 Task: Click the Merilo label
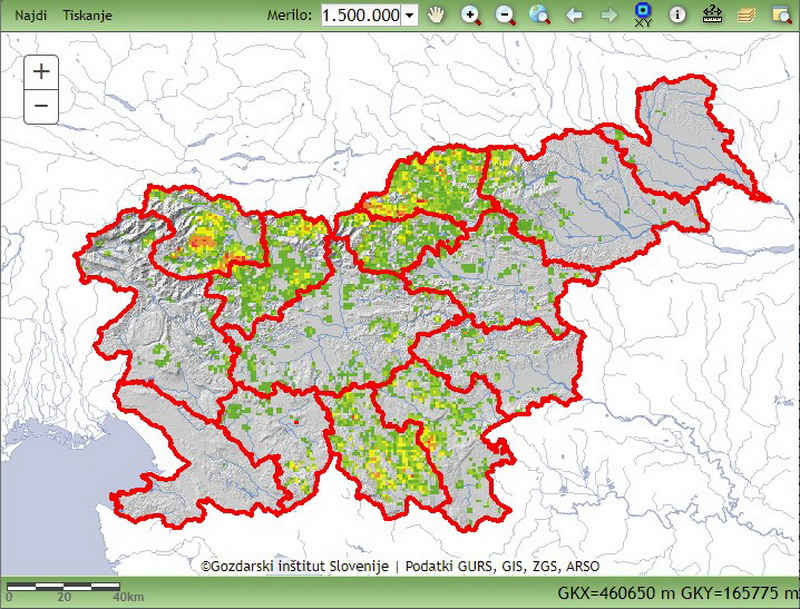(289, 15)
